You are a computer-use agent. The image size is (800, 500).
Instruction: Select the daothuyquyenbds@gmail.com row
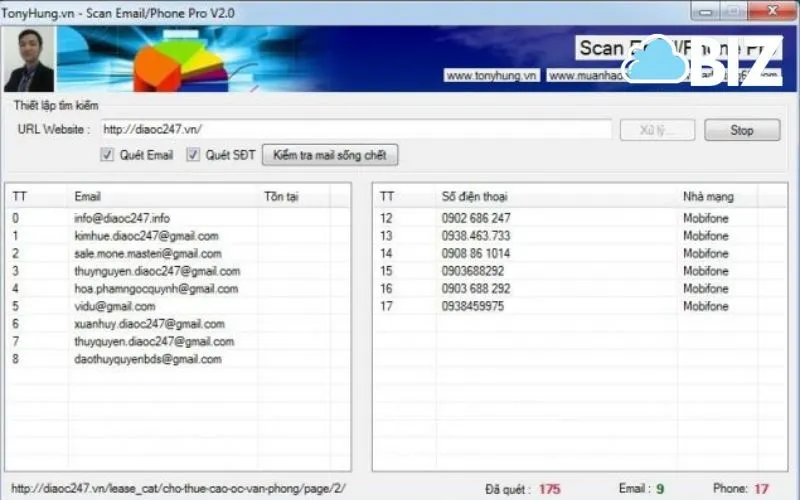[147, 359]
